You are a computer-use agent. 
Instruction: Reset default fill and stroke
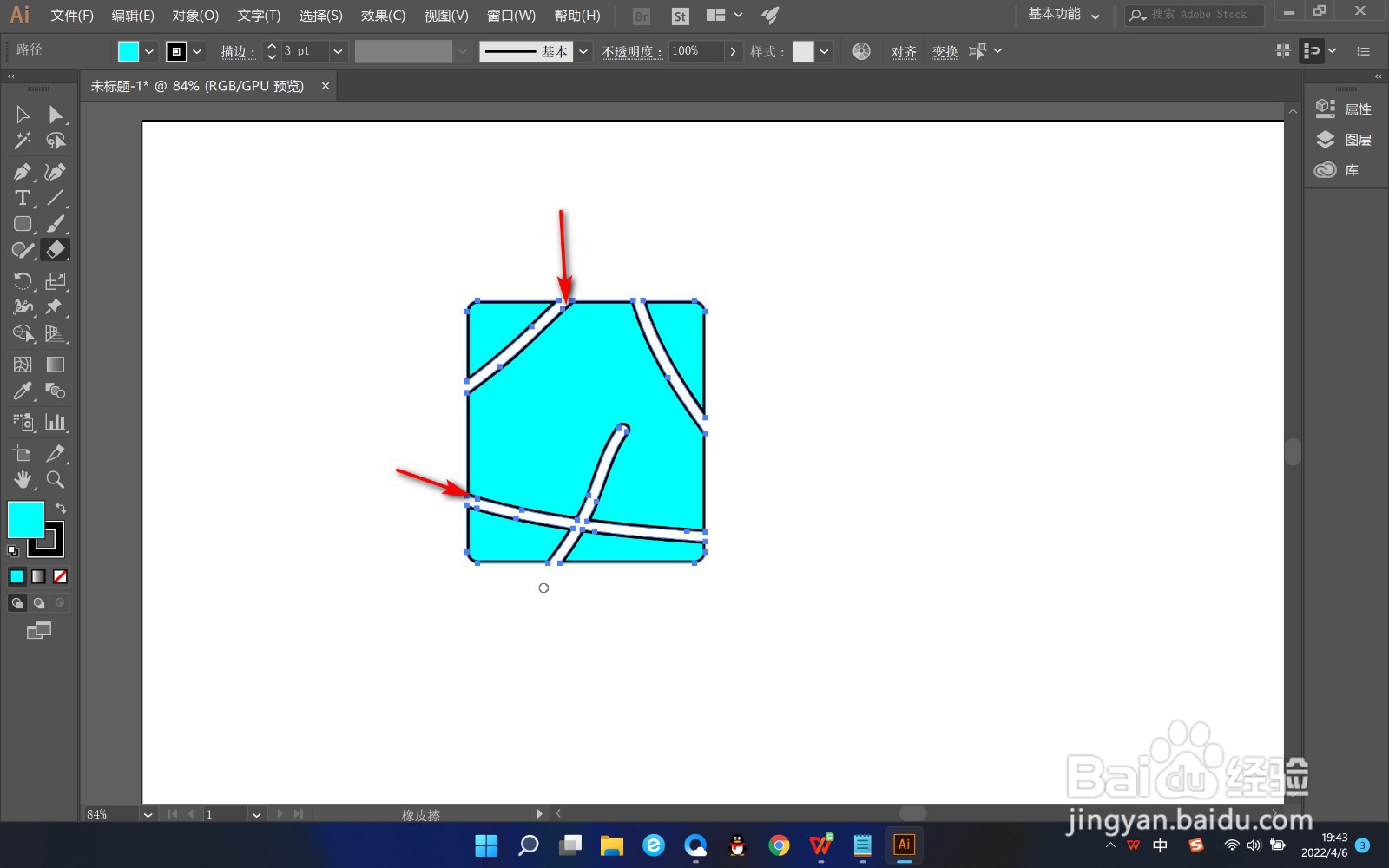[13, 550]
